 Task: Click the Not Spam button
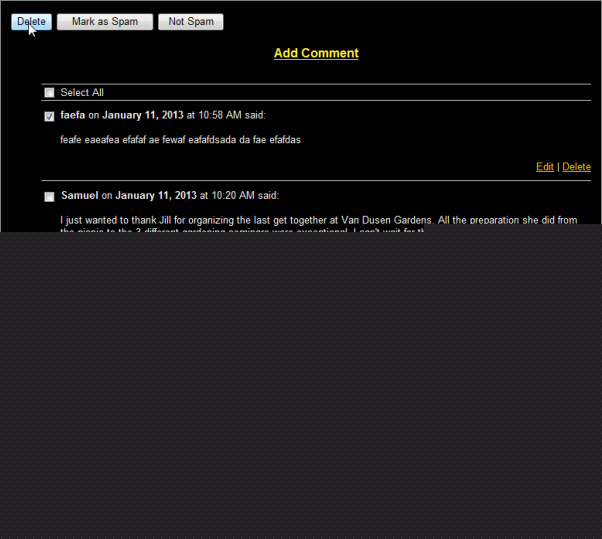pos(190,22)
